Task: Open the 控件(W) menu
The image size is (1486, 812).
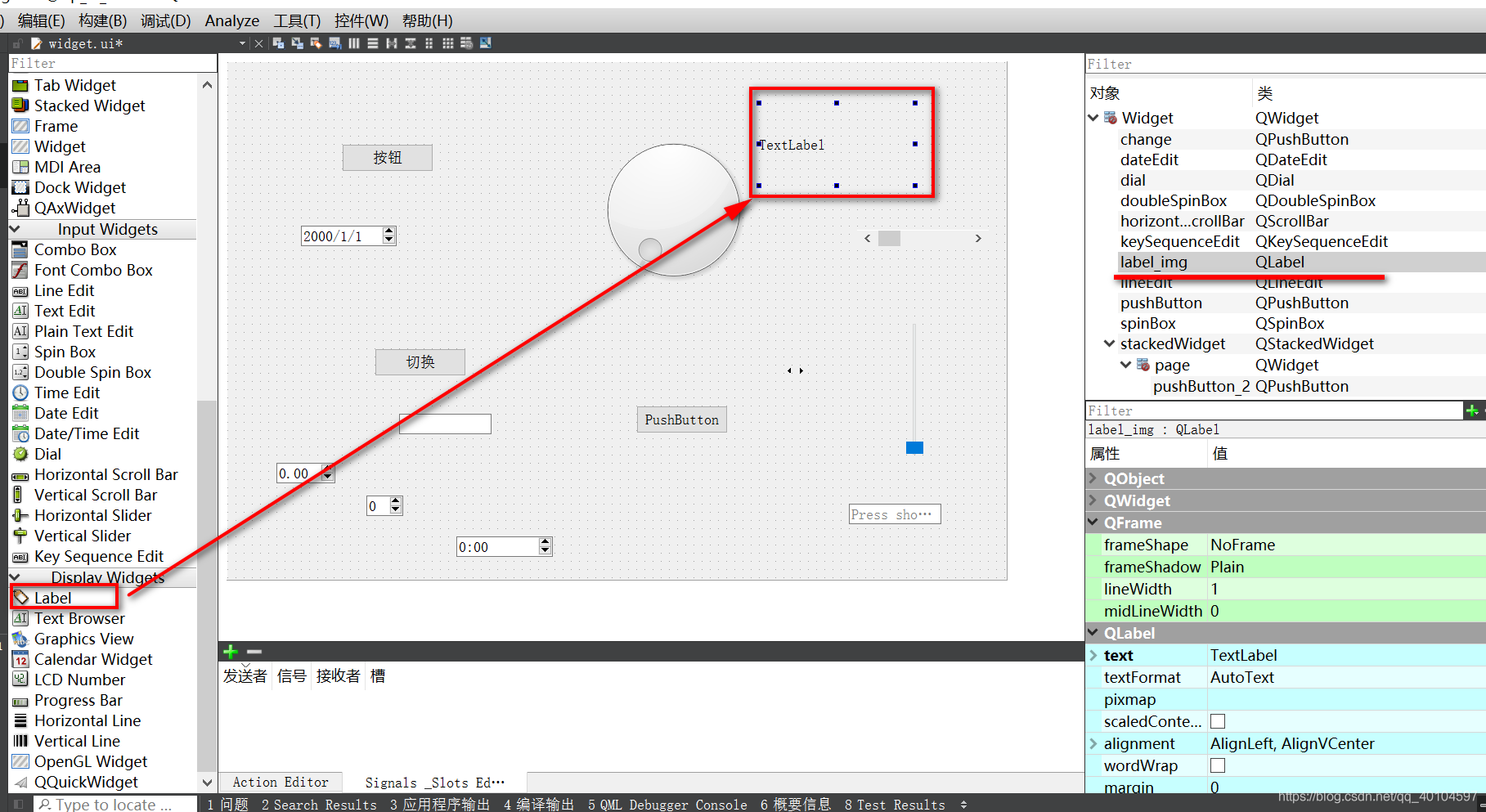Action: click(x=361, y=20)
